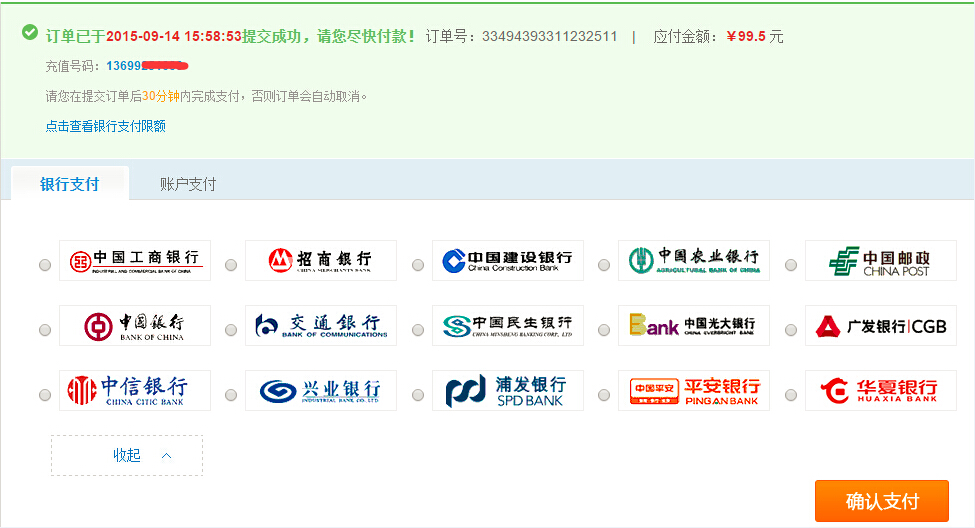Select the Bank of China radio button
Viewport: 975px width, 528px height.
45,330
